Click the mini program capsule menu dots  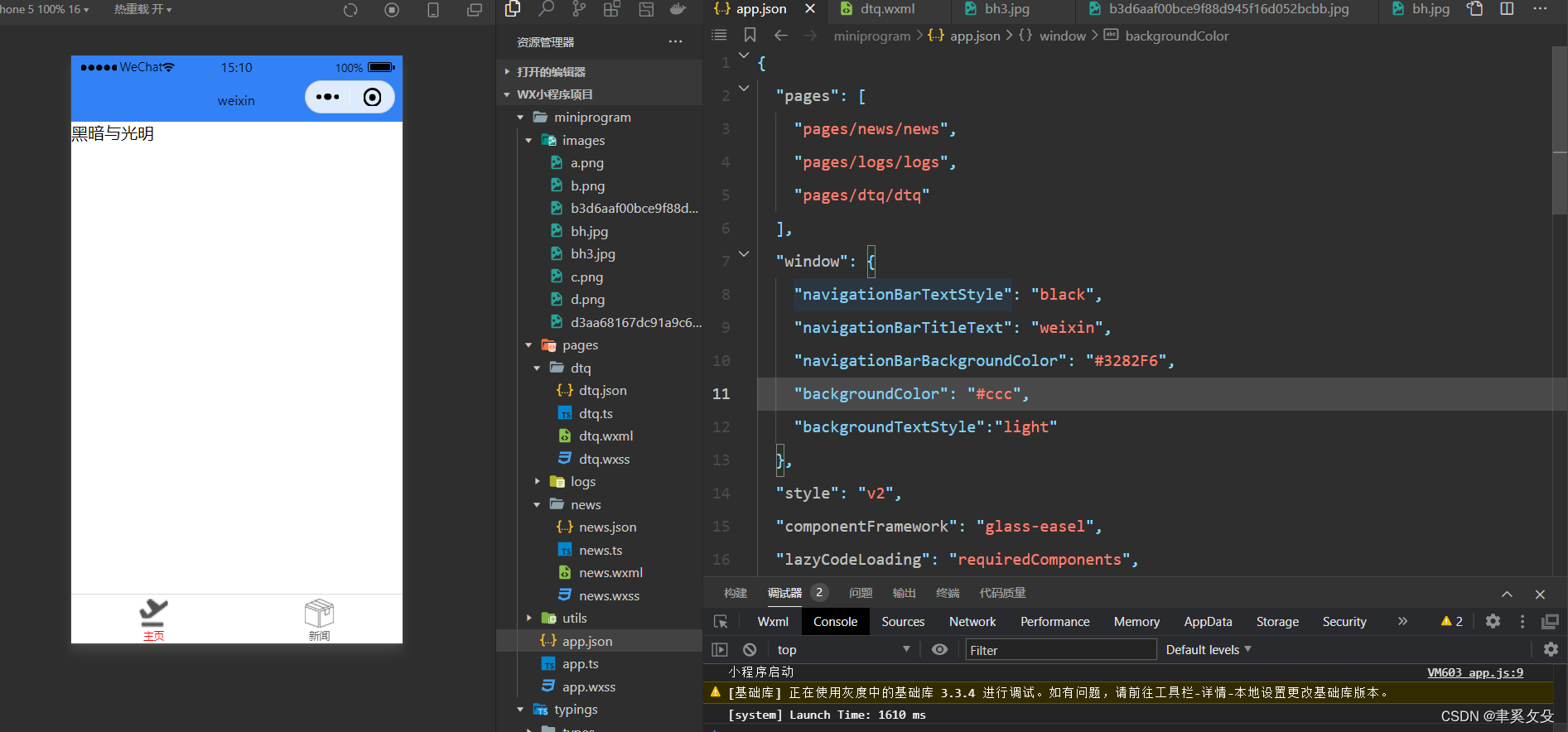coord(328,97)
